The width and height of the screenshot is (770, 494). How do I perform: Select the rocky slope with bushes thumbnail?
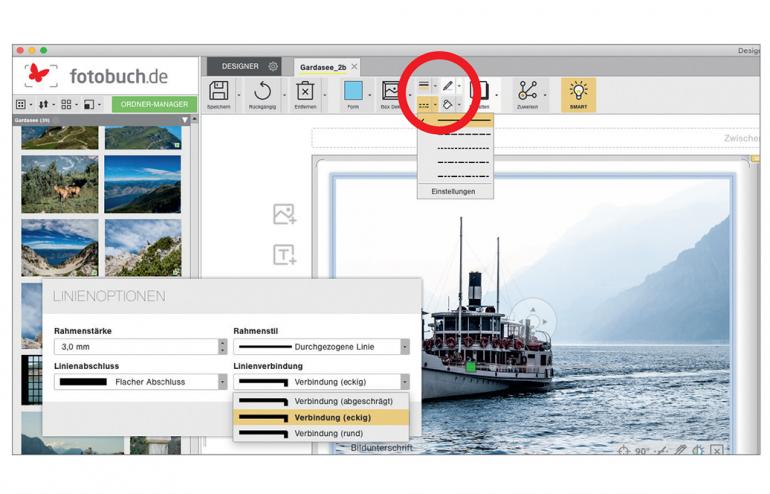(x=142, y=247)
